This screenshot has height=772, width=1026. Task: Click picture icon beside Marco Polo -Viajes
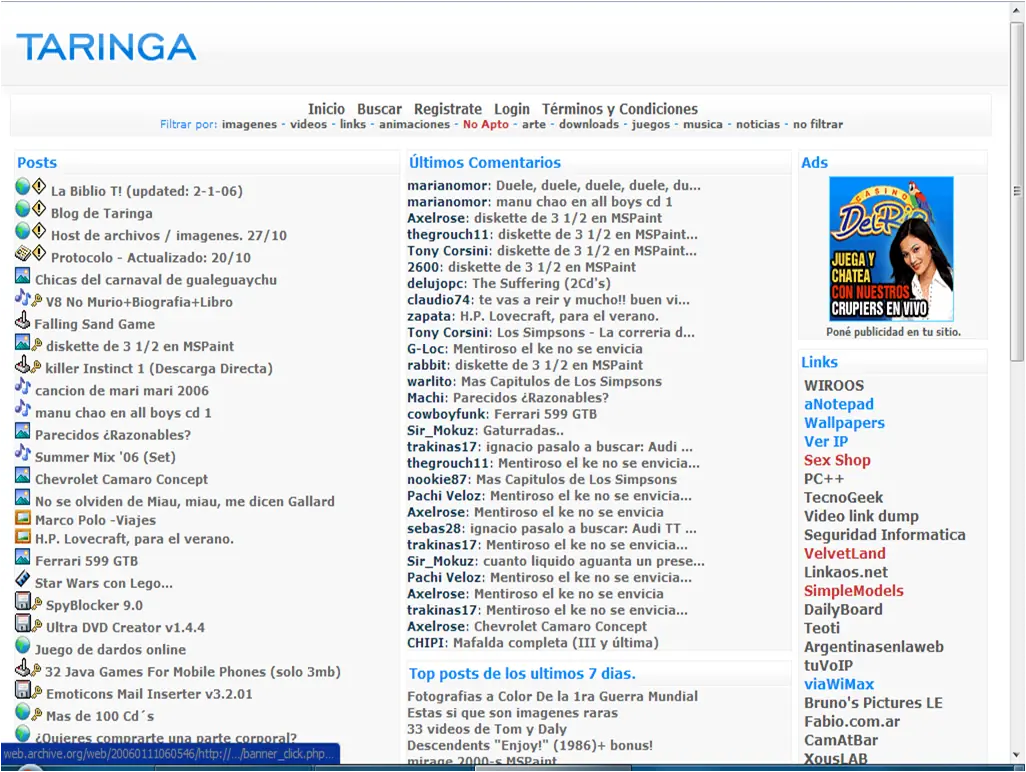(23, 518)
